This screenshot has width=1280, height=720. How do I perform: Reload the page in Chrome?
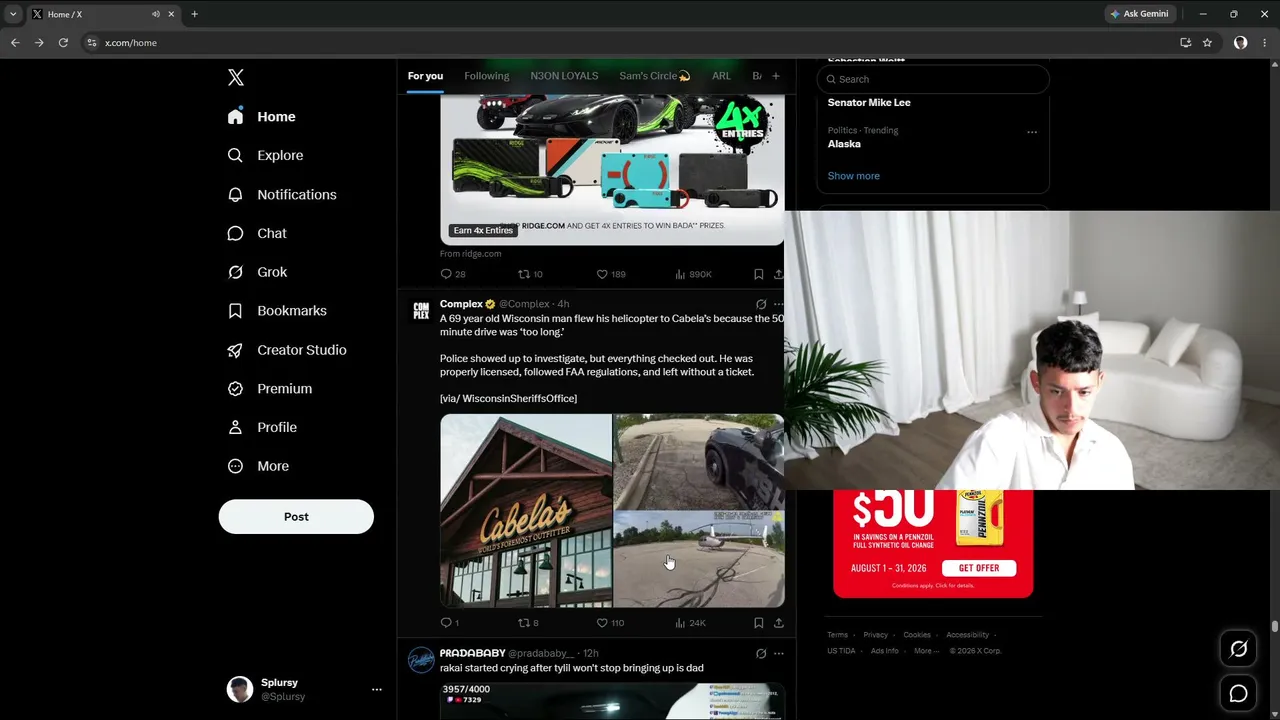click(63, 43)
